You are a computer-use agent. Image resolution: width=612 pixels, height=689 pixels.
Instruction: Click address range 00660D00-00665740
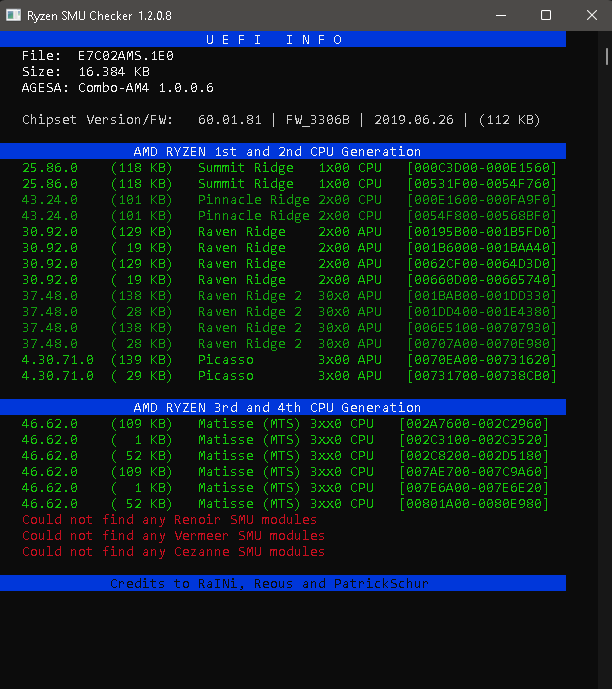click(482, 280)
